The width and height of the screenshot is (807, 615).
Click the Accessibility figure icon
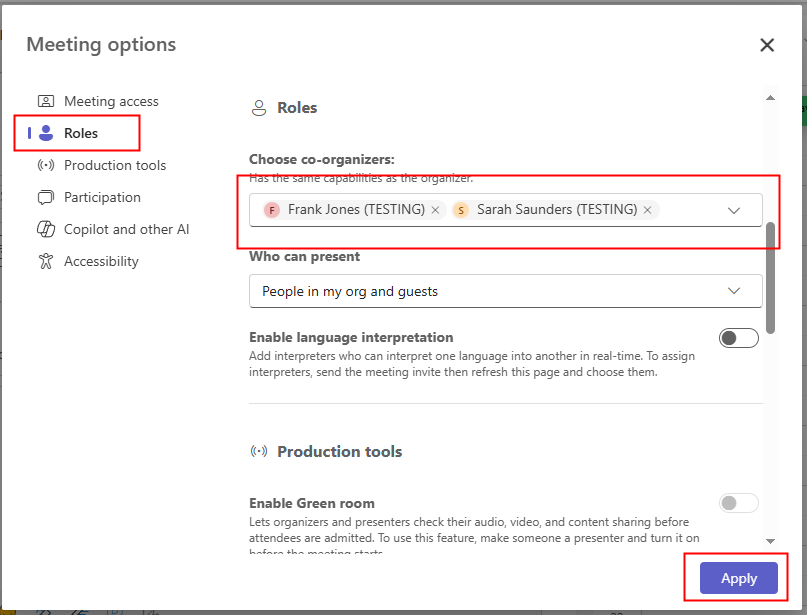[45, 261]
